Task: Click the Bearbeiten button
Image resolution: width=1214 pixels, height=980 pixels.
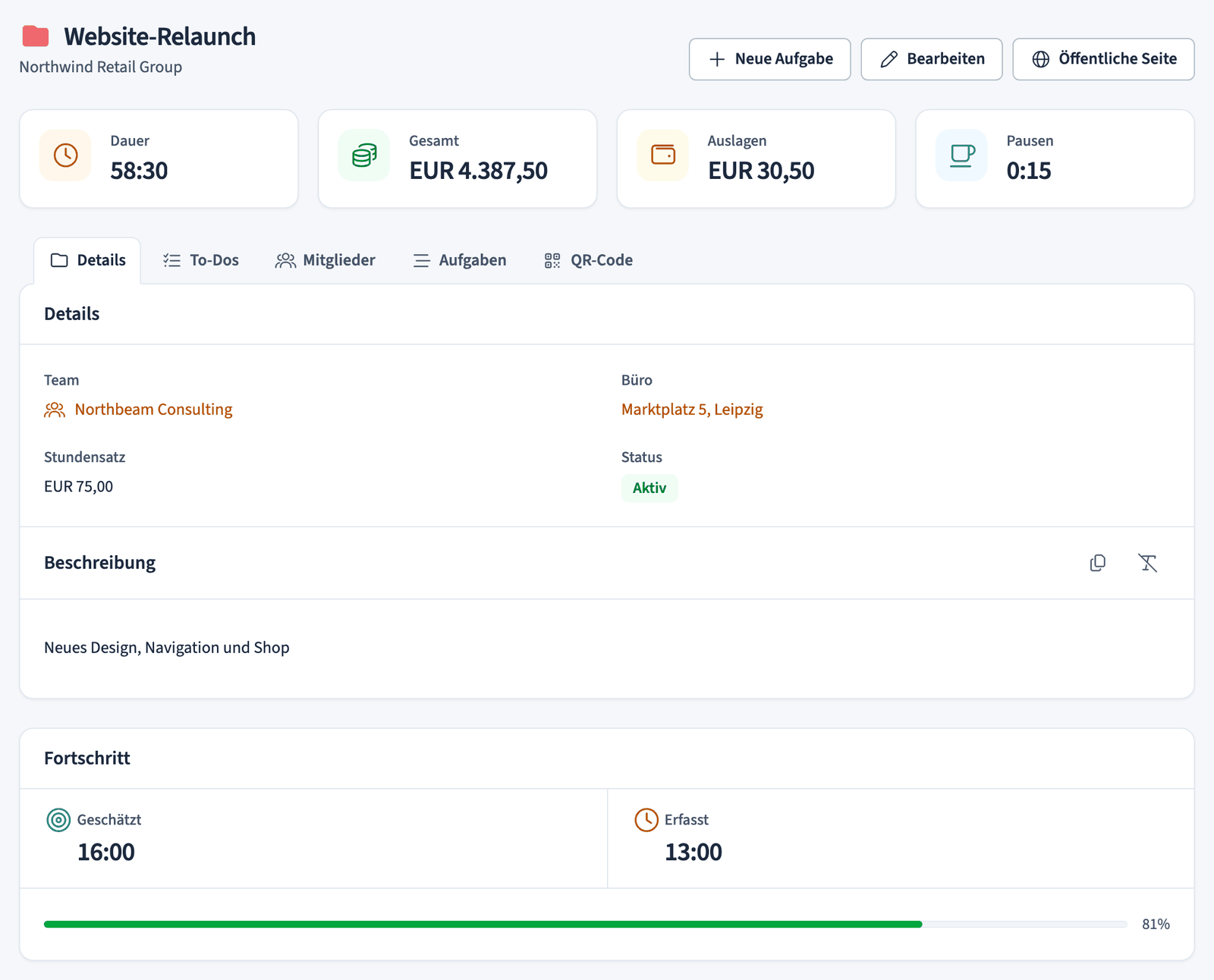Action: pyautogui.click(x=932, y=59)
